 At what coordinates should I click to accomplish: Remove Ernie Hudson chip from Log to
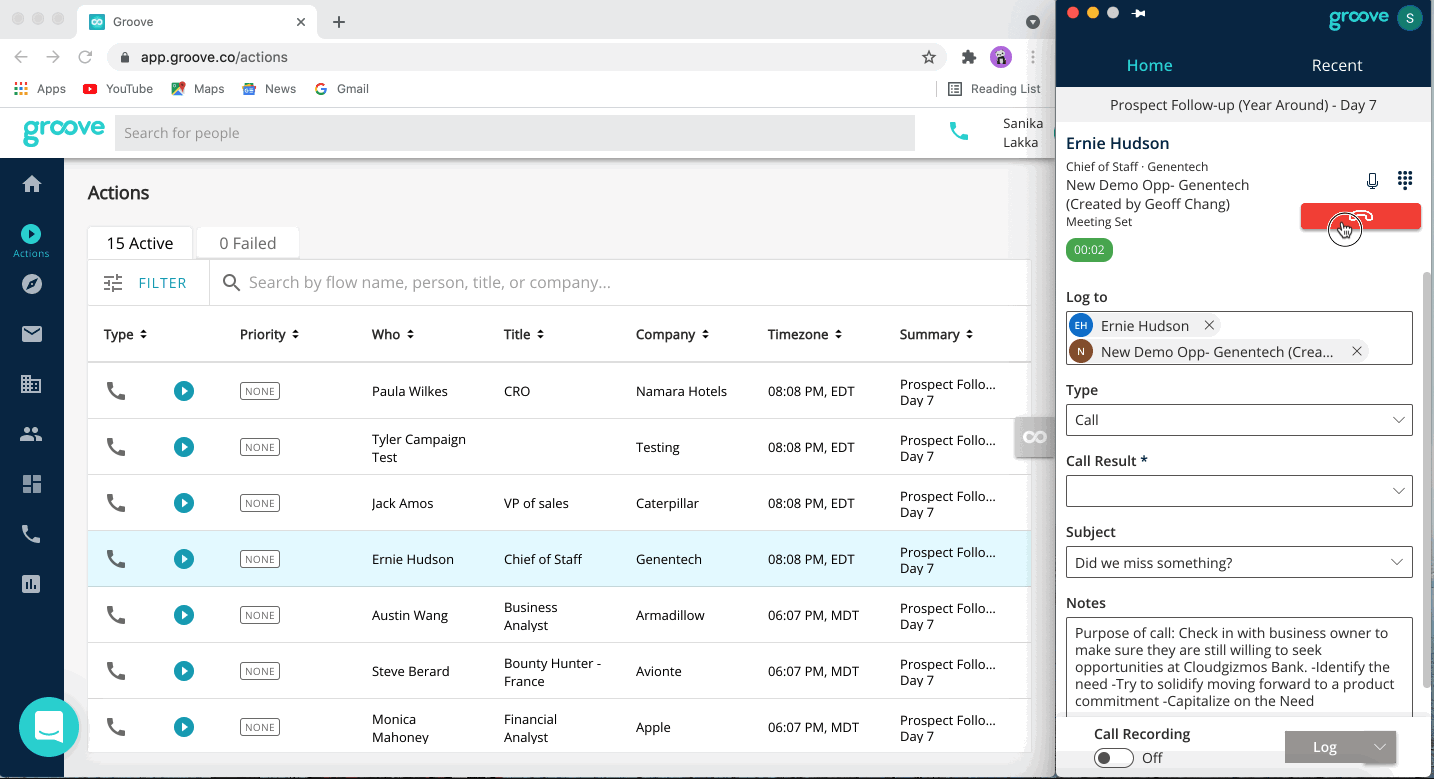click(1209, 325)
